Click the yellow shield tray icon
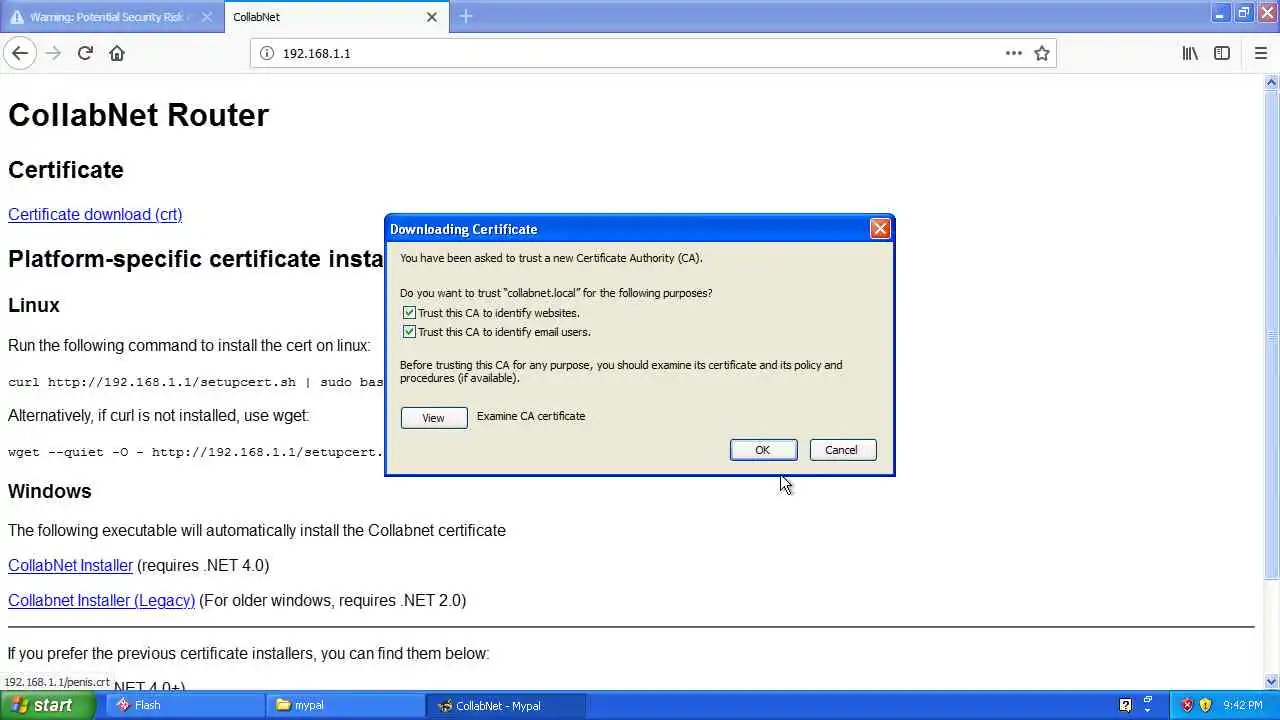 pyautogui.click(x=1205, y=705)
